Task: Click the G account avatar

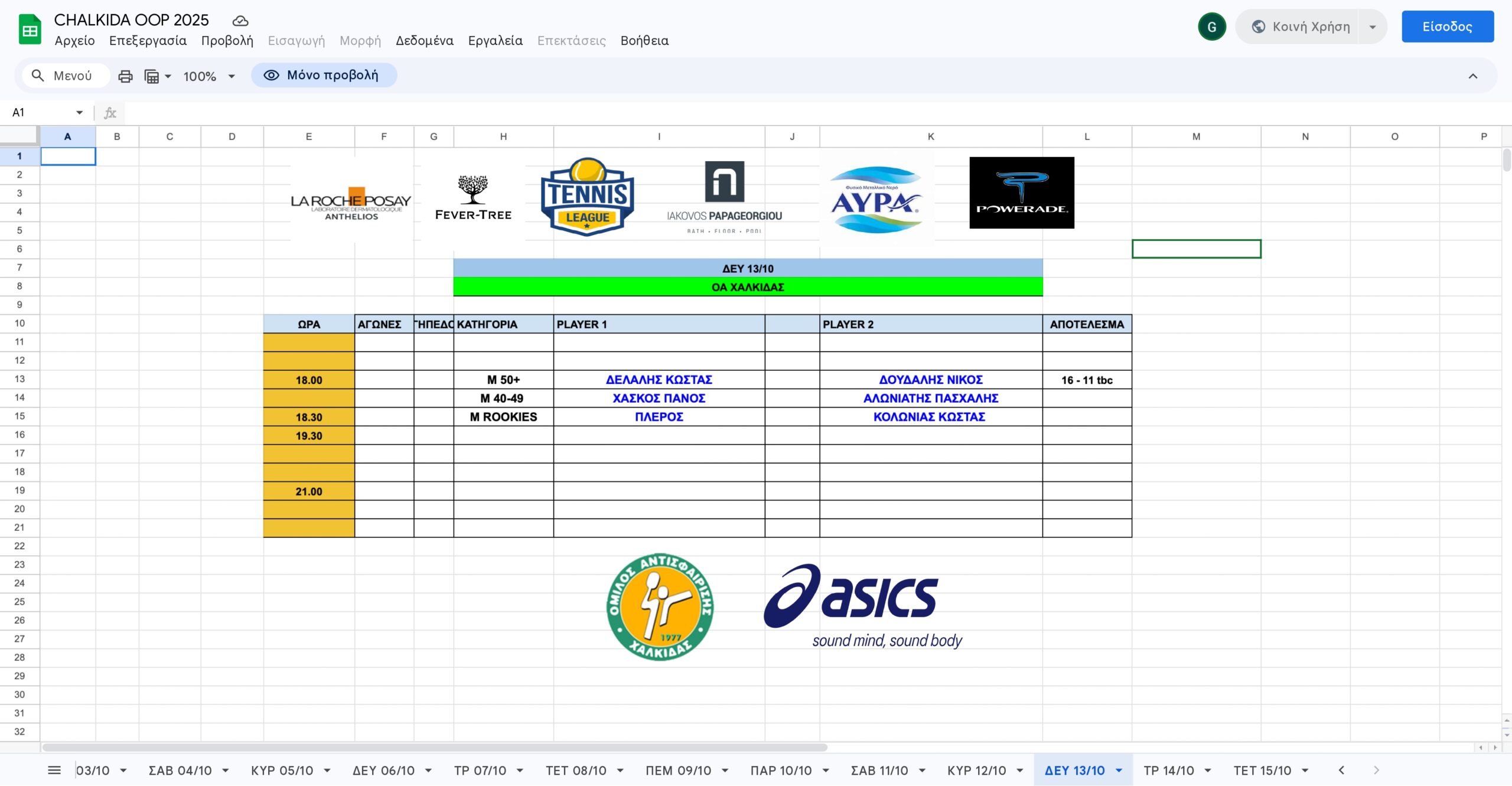Action: pos(1211,27)
